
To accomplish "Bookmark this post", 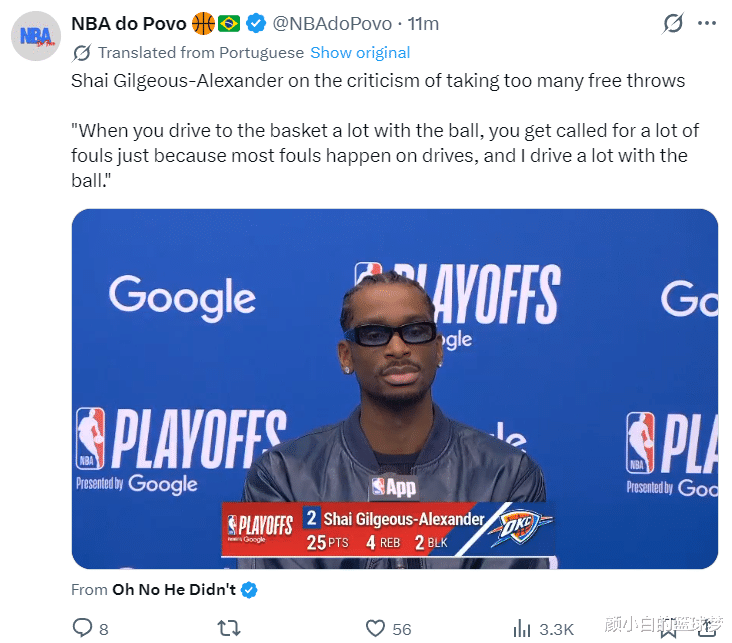I will (668, 628).
